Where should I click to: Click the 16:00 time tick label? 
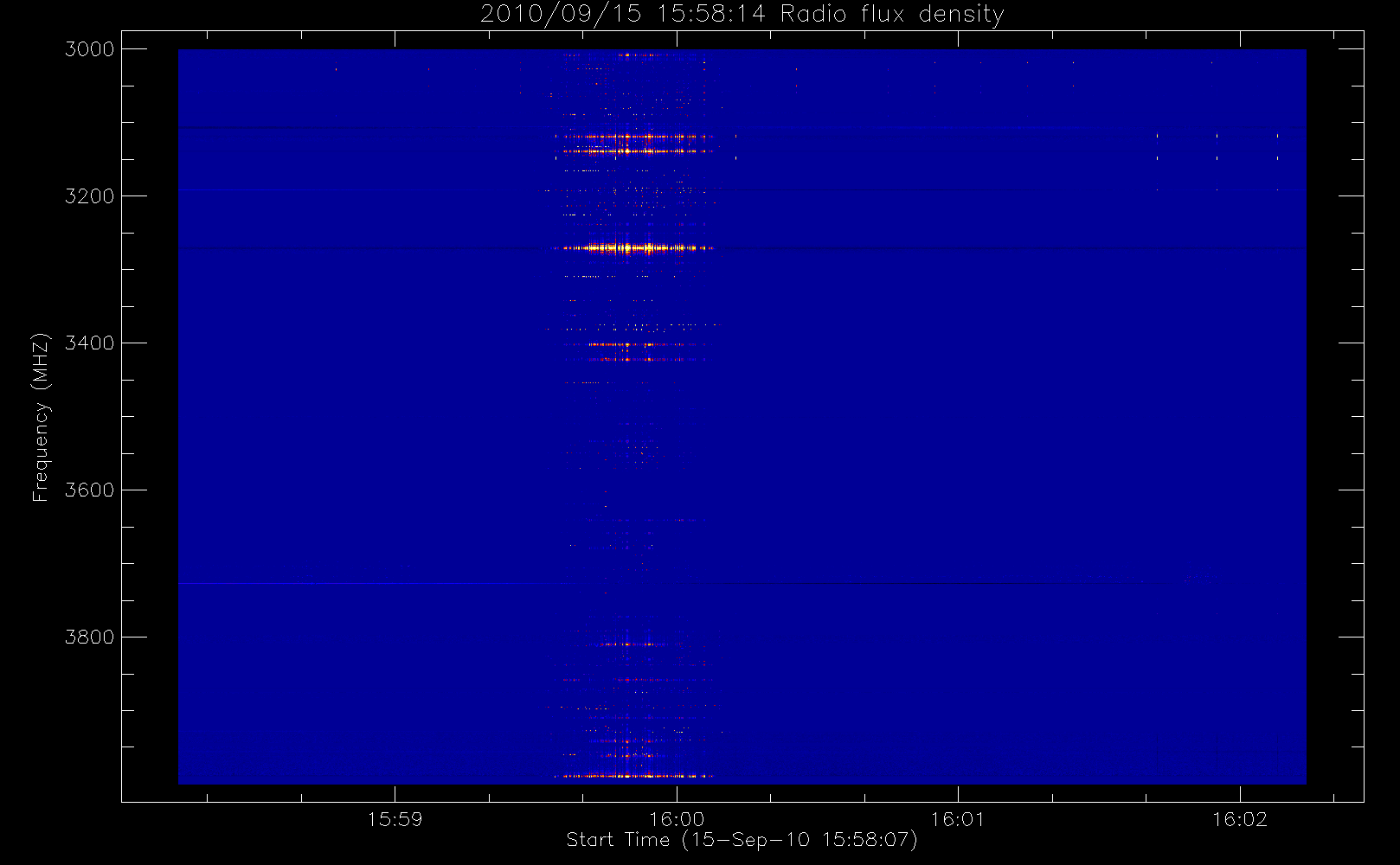[x=677, y=819]
